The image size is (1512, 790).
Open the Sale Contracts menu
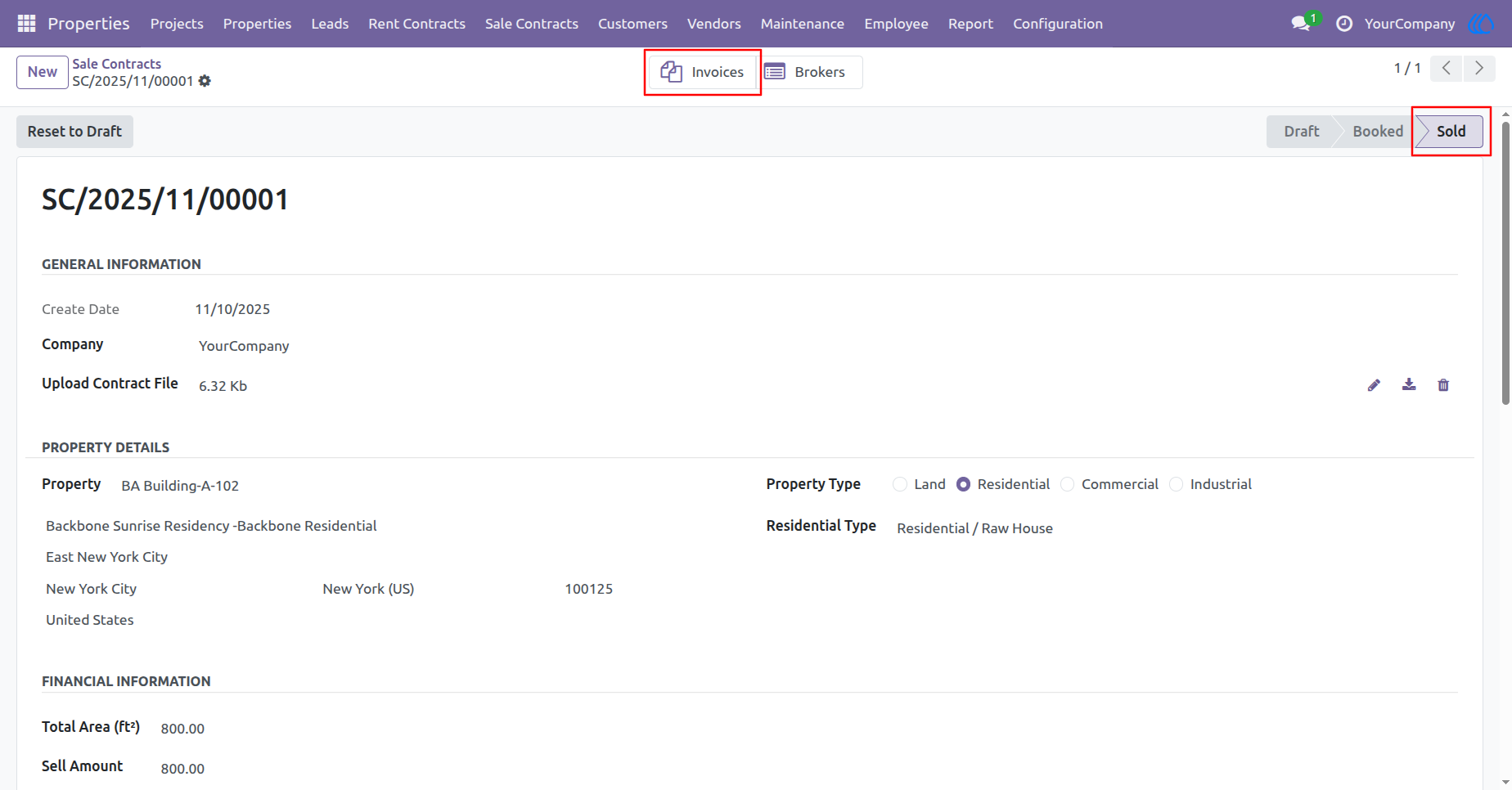[532, 24]
